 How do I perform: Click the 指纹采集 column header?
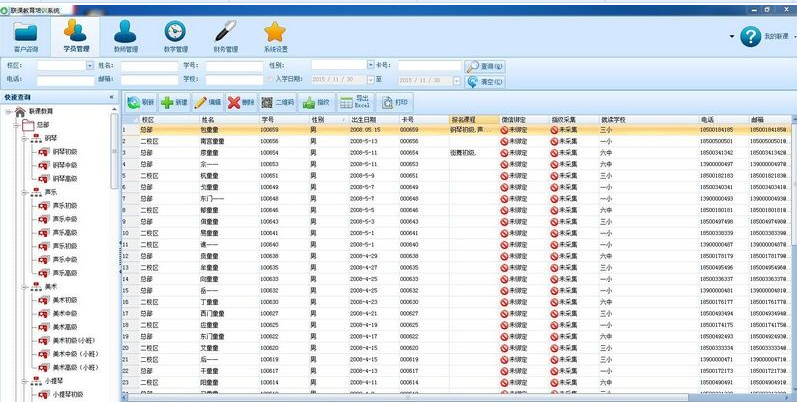574,120
